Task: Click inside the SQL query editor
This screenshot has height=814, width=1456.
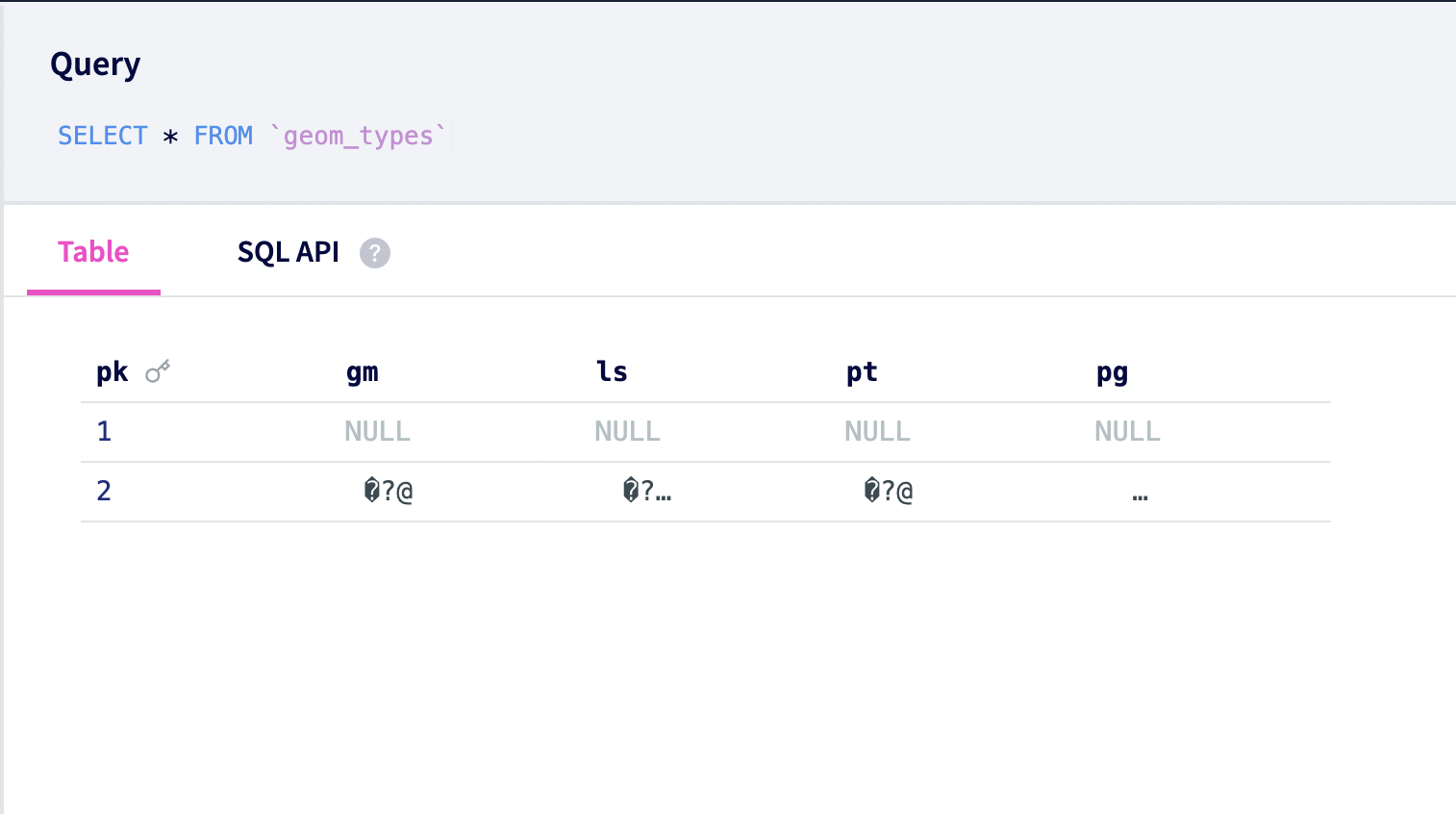Action: pos(731,136)
